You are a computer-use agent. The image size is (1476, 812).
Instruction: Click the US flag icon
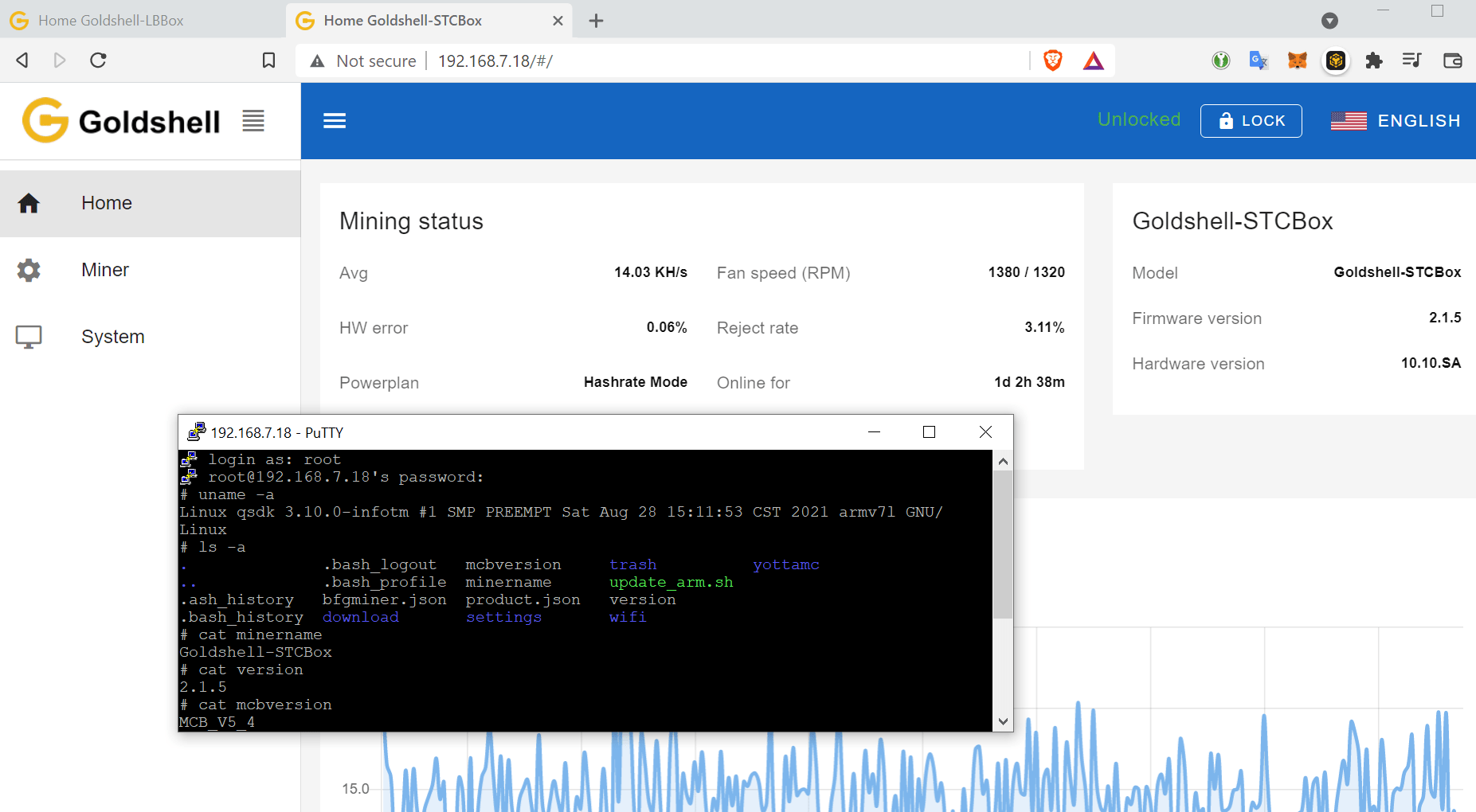tap(1349, 121)
